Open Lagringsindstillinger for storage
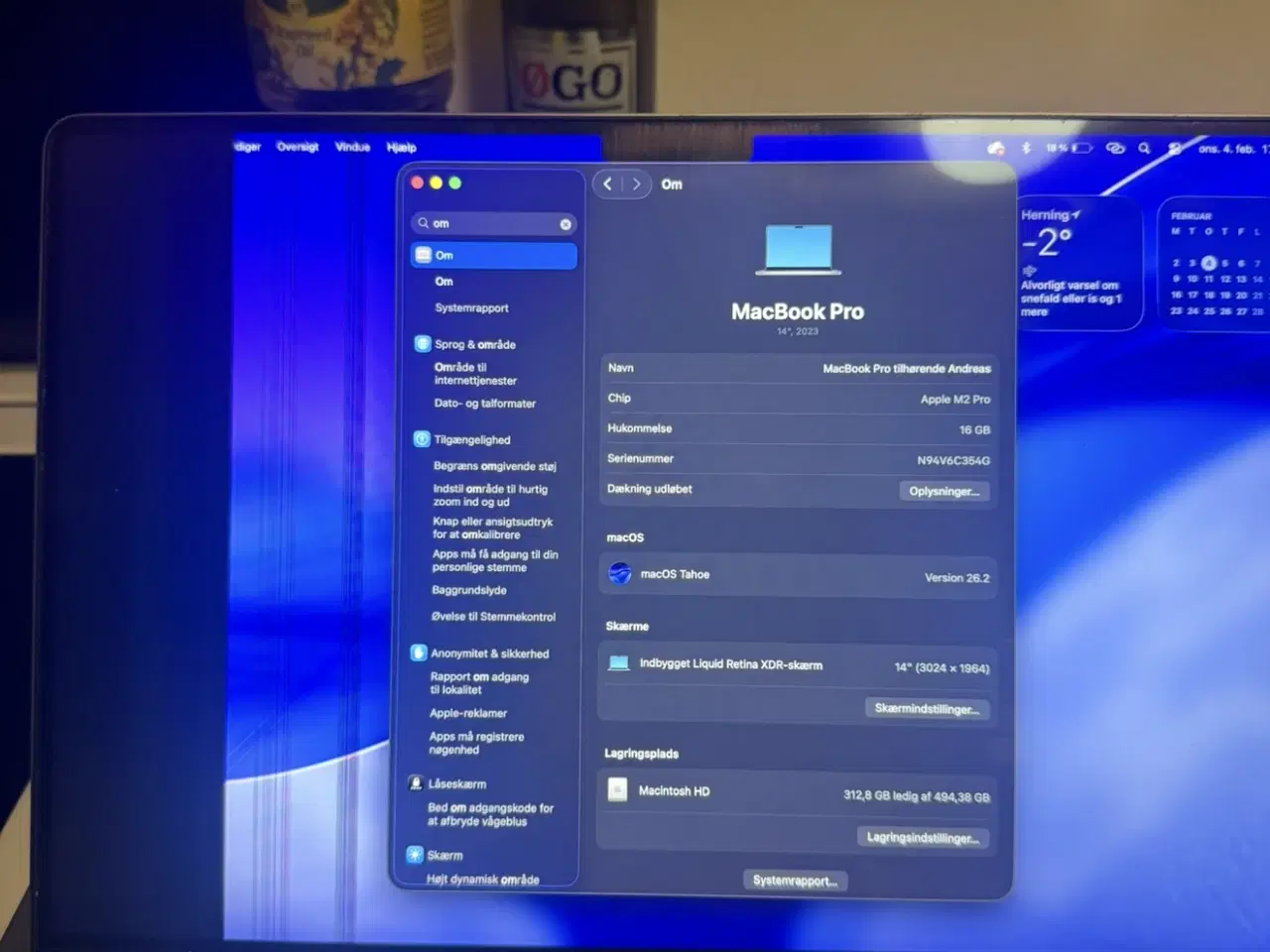 [x=922, y=836]
